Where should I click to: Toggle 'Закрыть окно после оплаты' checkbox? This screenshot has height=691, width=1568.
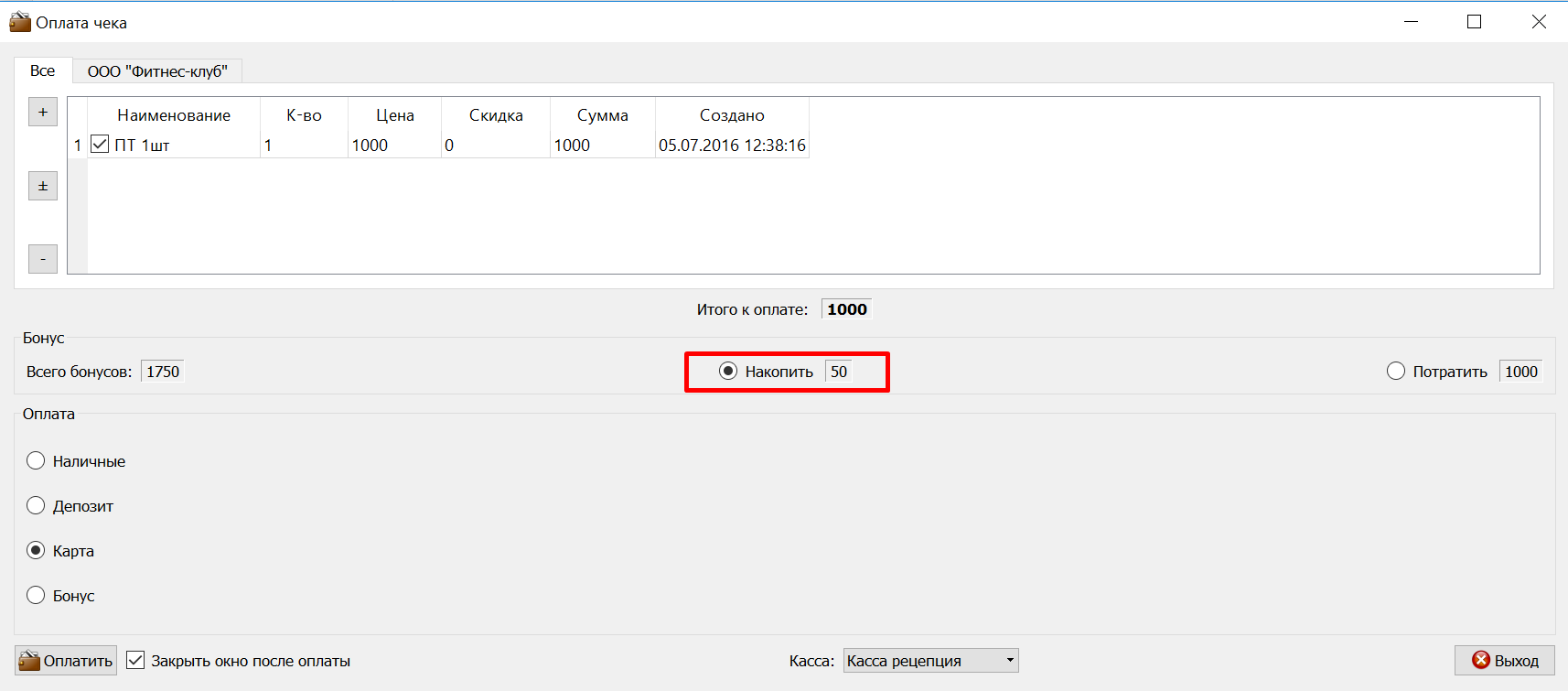tap(135, 660)
